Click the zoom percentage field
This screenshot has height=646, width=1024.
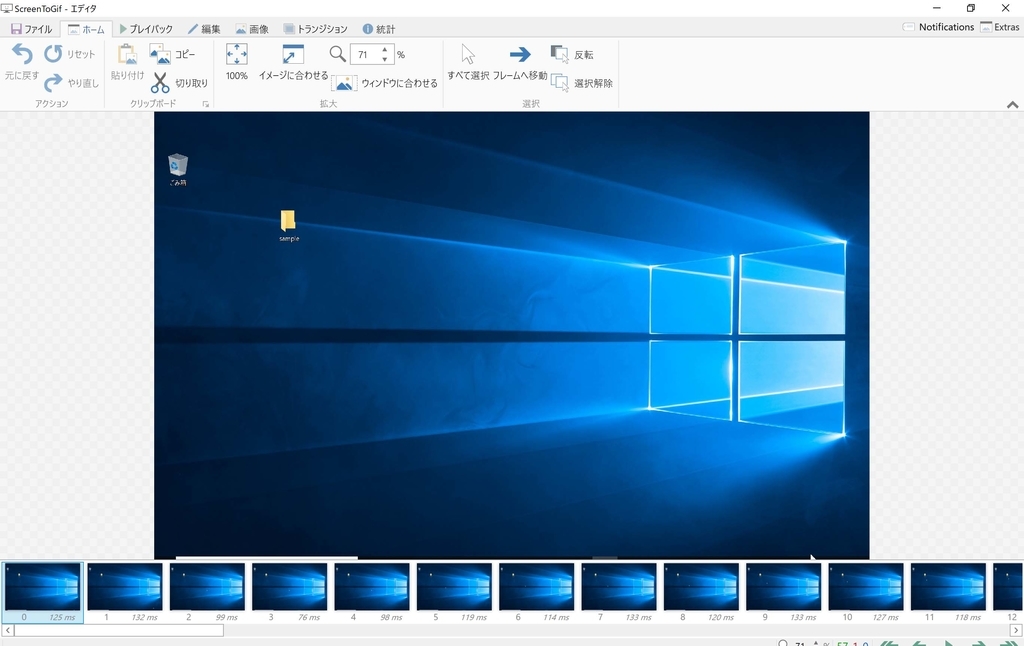(364, 54)
